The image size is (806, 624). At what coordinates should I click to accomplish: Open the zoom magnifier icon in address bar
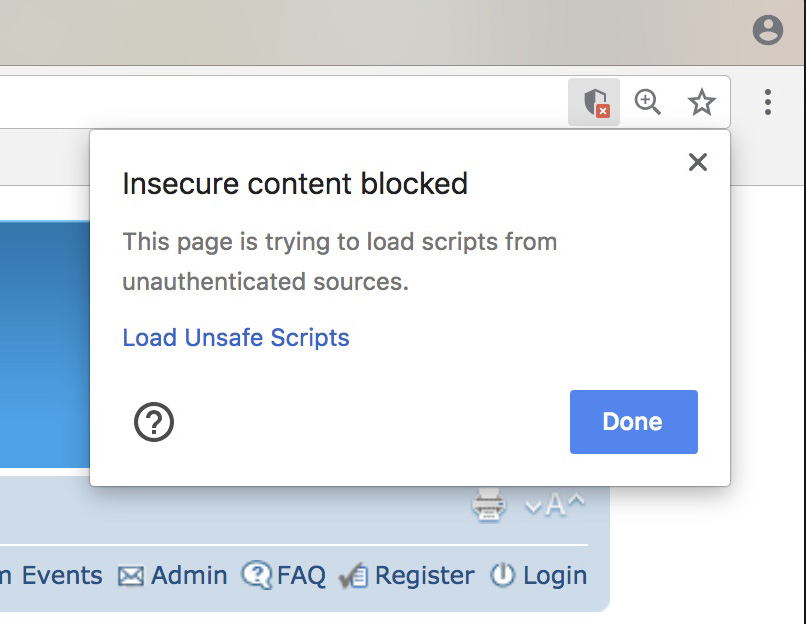(x=647, y=102)
